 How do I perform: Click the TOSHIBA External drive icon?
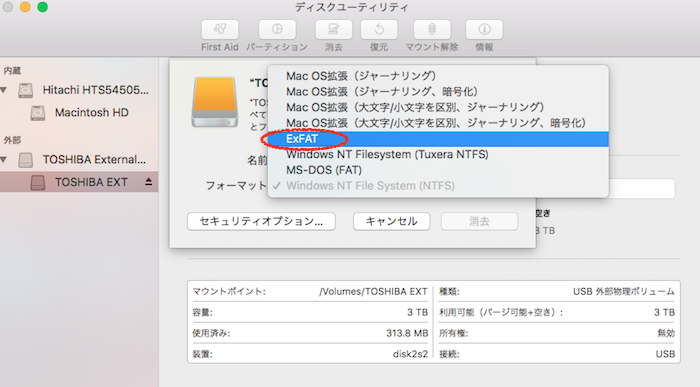(25, 160)
